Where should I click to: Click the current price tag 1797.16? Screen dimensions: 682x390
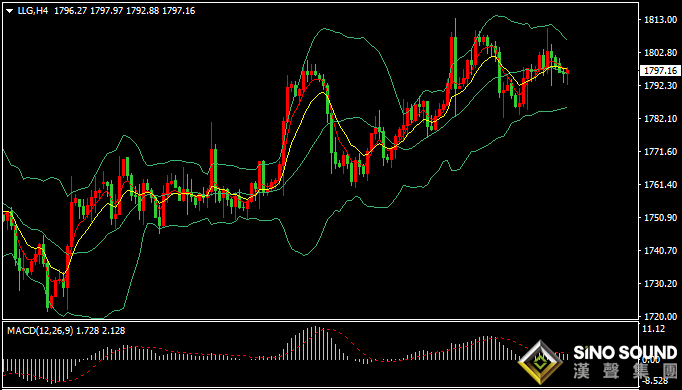tap(660, 70)
